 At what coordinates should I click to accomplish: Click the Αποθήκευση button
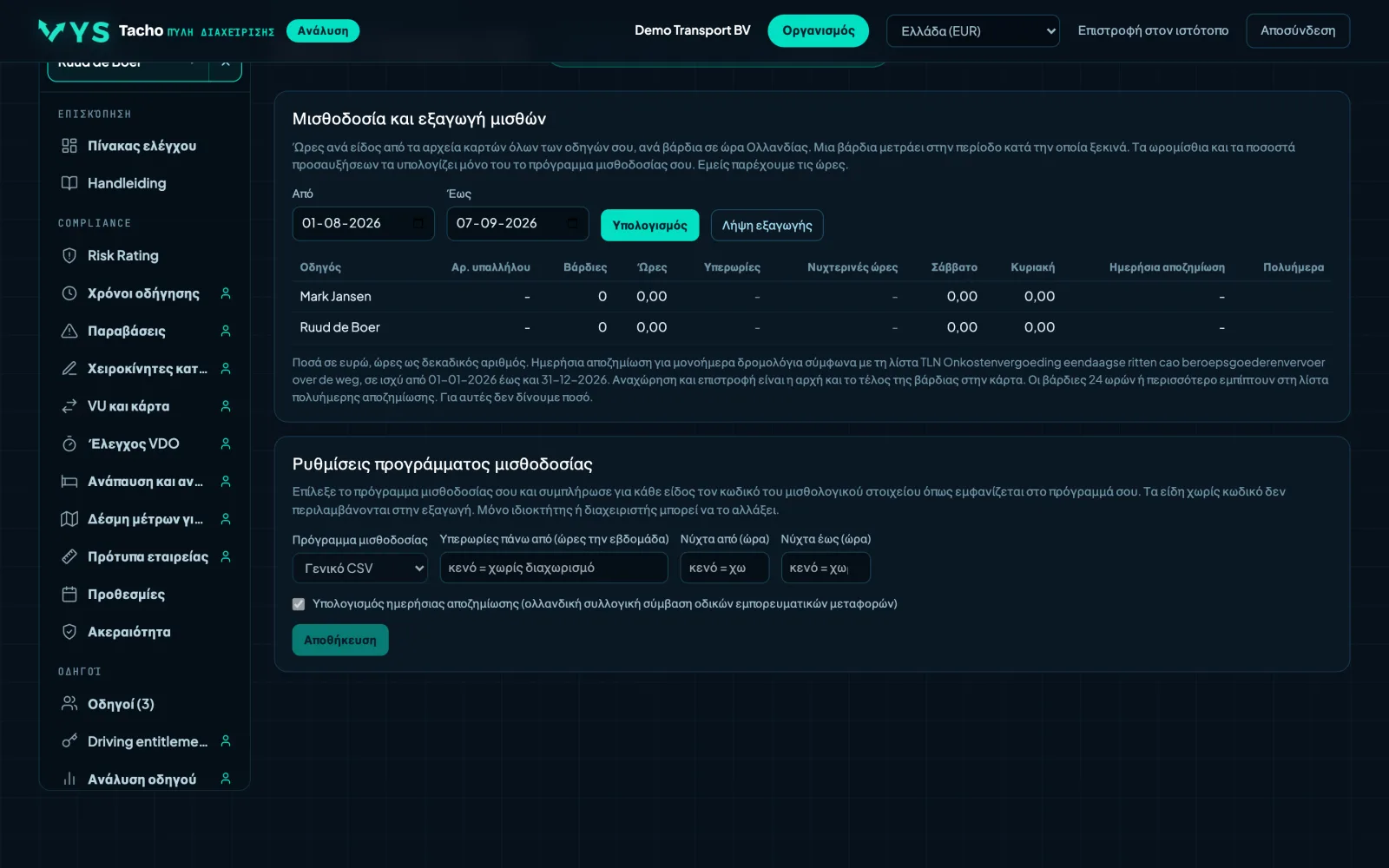pos(340,641)
